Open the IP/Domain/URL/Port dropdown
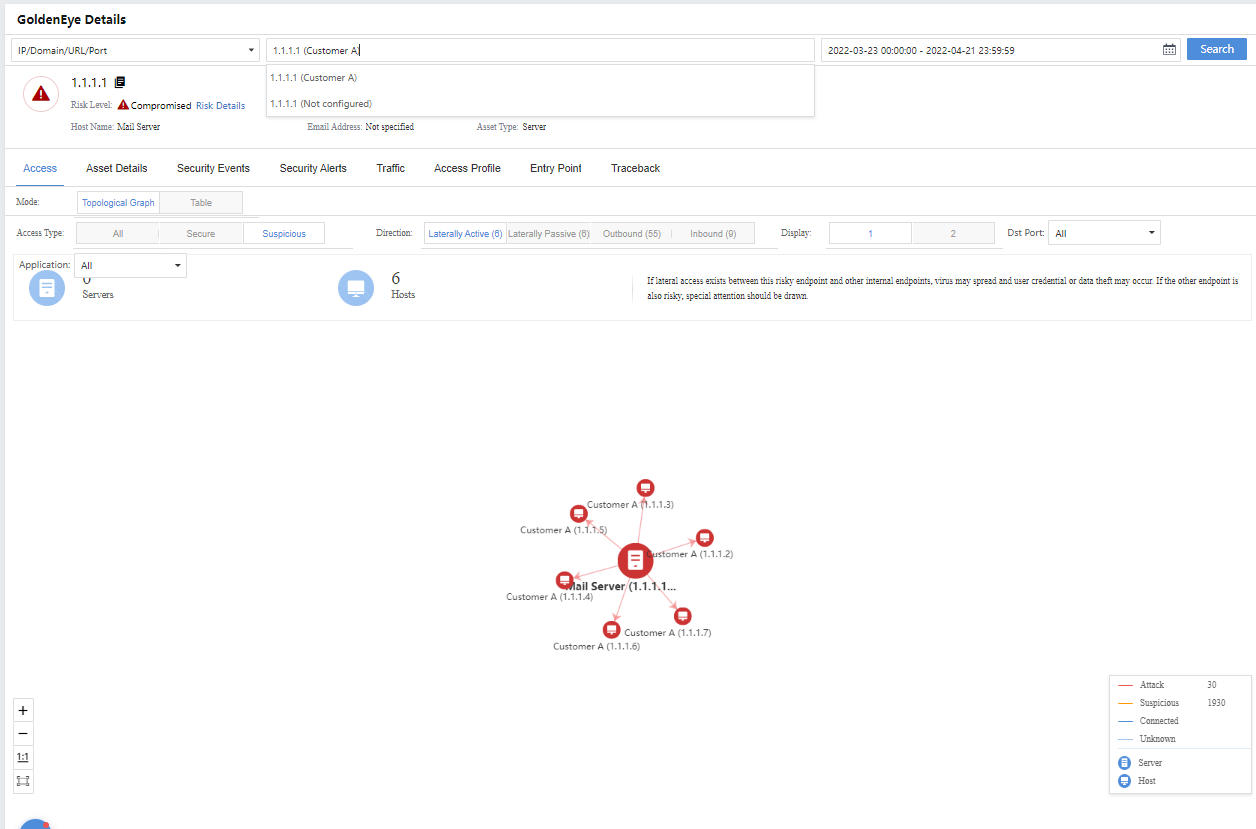 click(135, 50)
